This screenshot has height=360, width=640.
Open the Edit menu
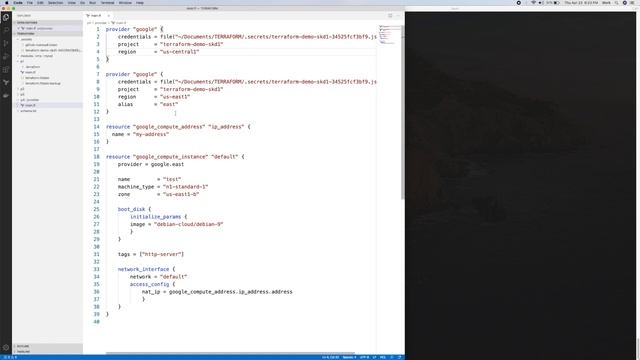(40, 2)
